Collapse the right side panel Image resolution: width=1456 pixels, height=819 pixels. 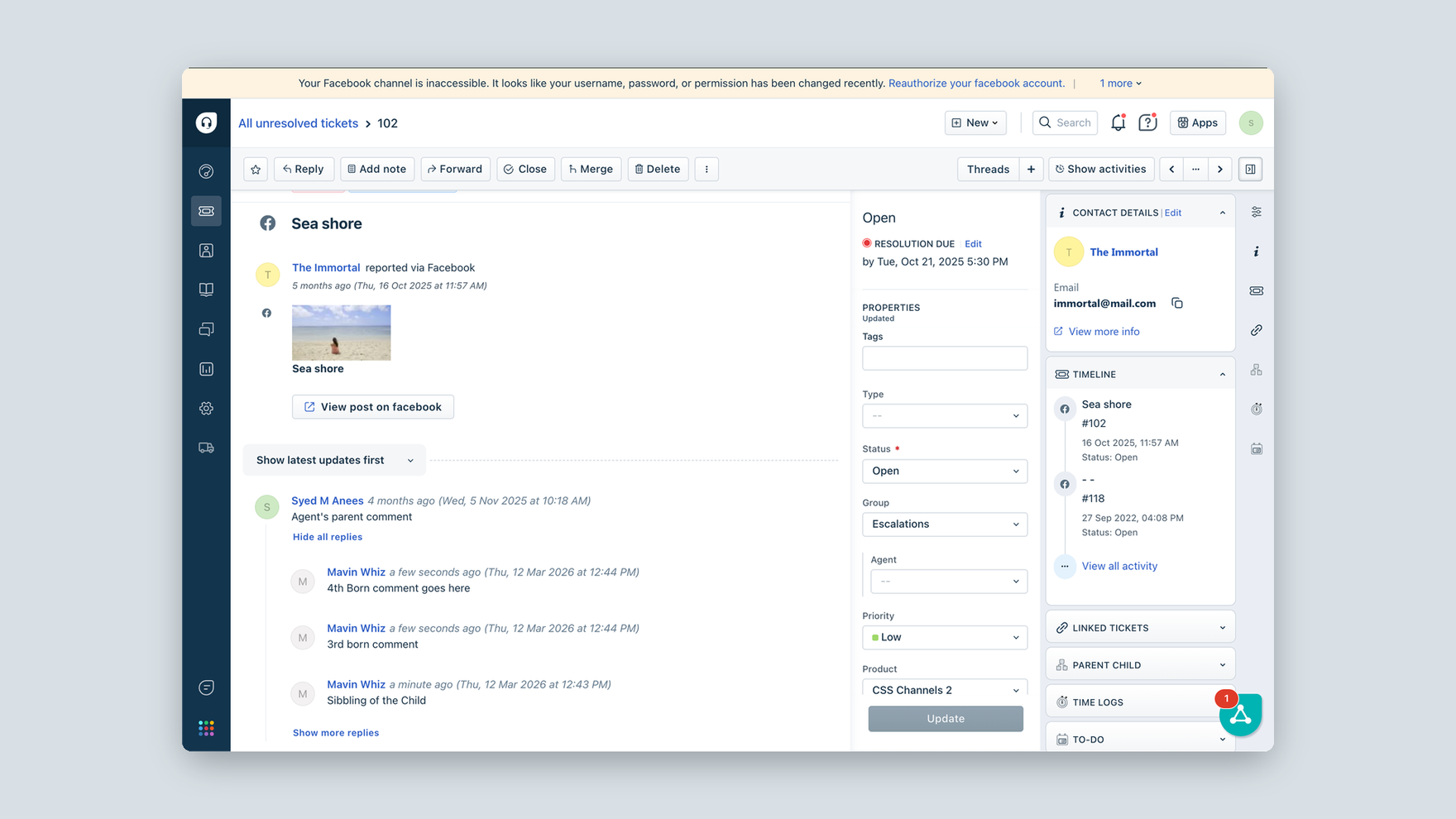[x=1250, y=169]
